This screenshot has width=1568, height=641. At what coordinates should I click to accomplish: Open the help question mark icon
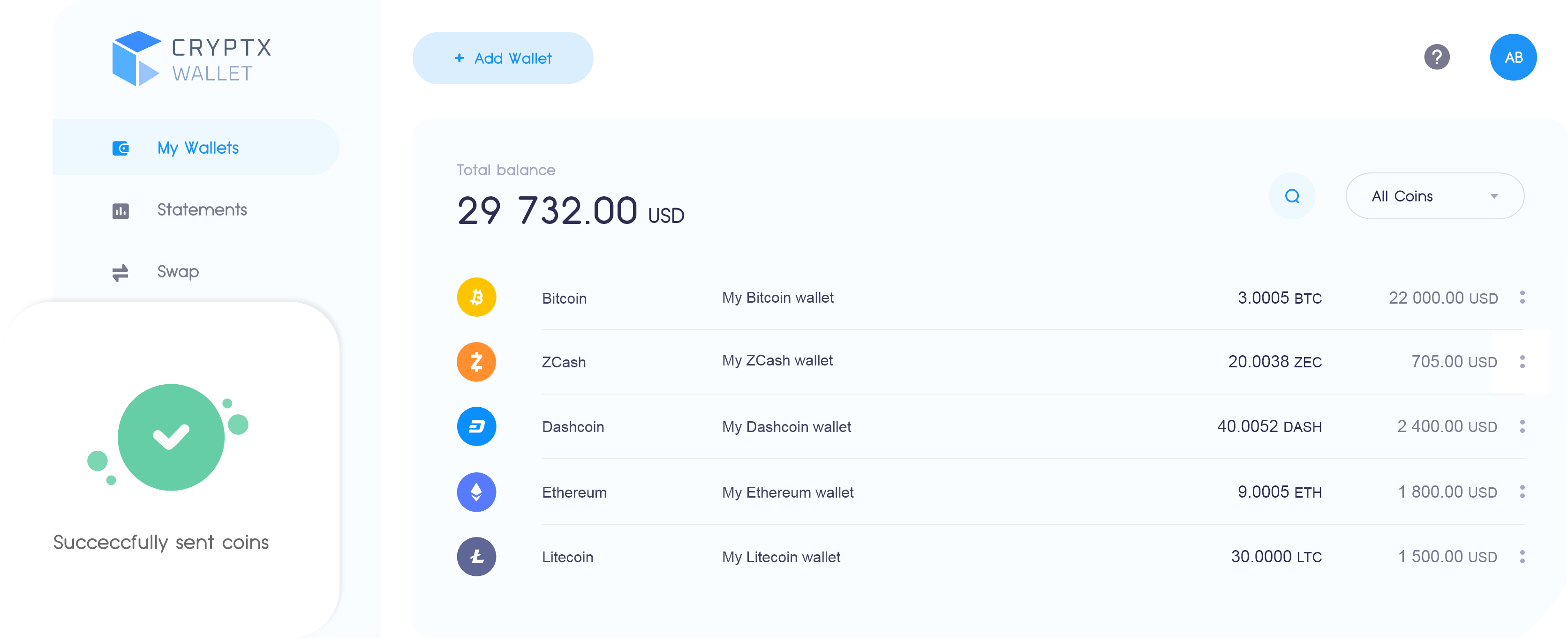(1437, 57)
